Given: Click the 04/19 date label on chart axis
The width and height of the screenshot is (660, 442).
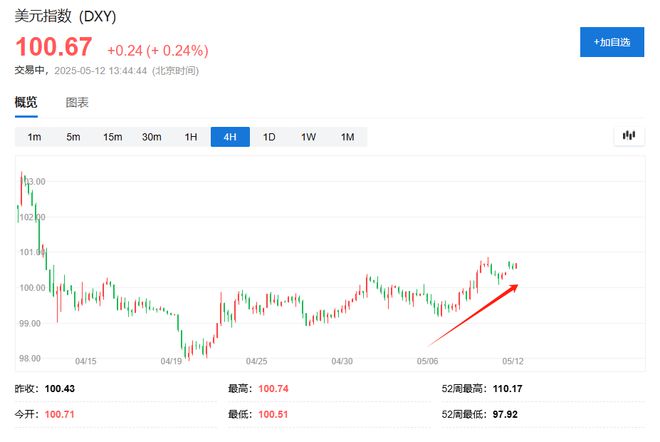Looking at the screenshot, I should coord(171,361).
